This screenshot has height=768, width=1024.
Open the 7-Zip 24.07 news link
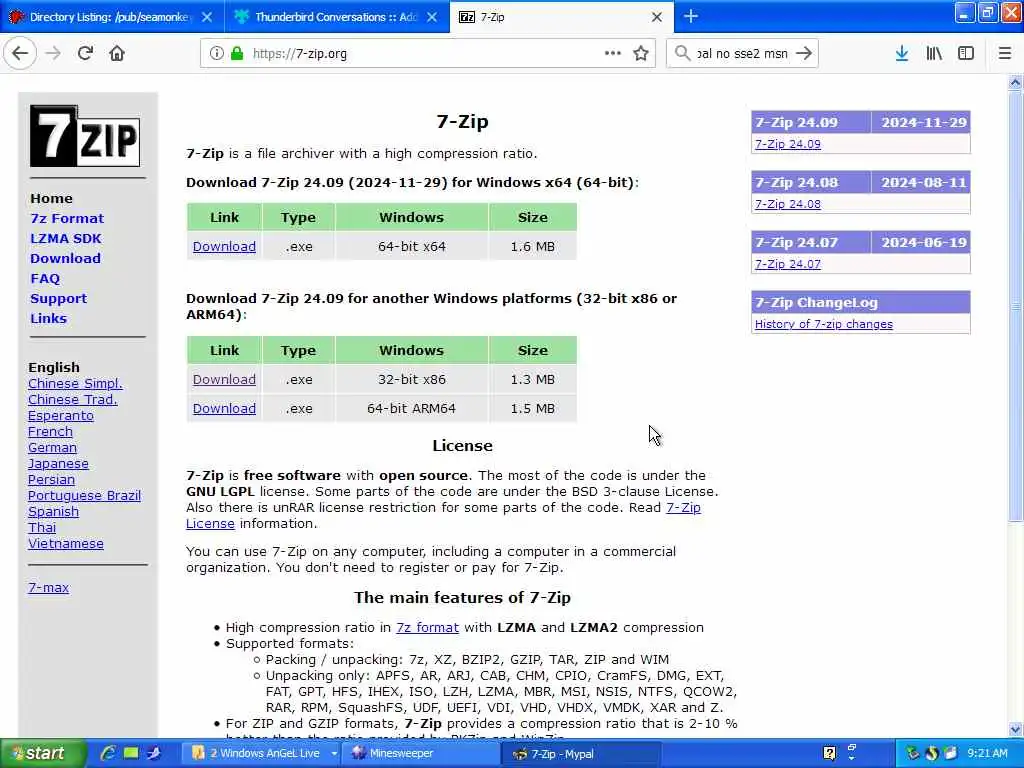point(788,264)
